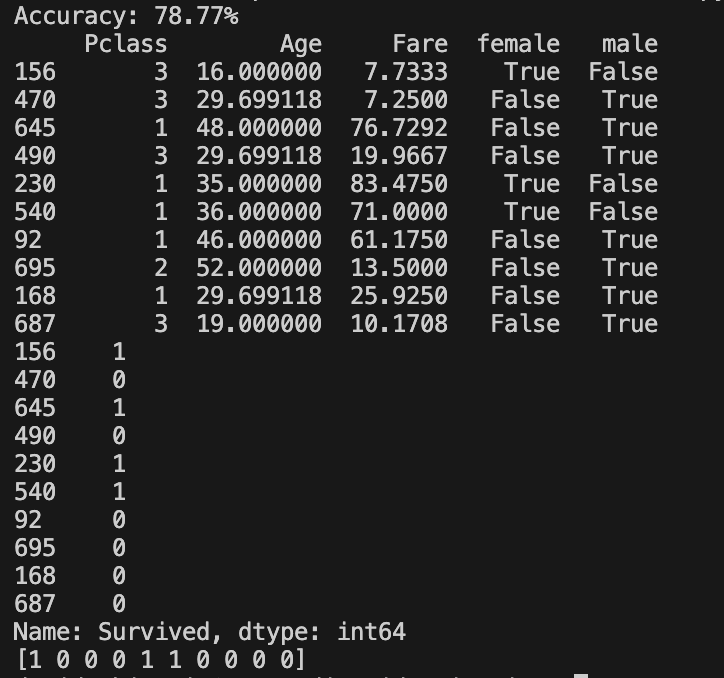Click the fare value 7.7333
The width and height of the screenshot is (724, 678).
pyautogui.click(x=406, y=72)
